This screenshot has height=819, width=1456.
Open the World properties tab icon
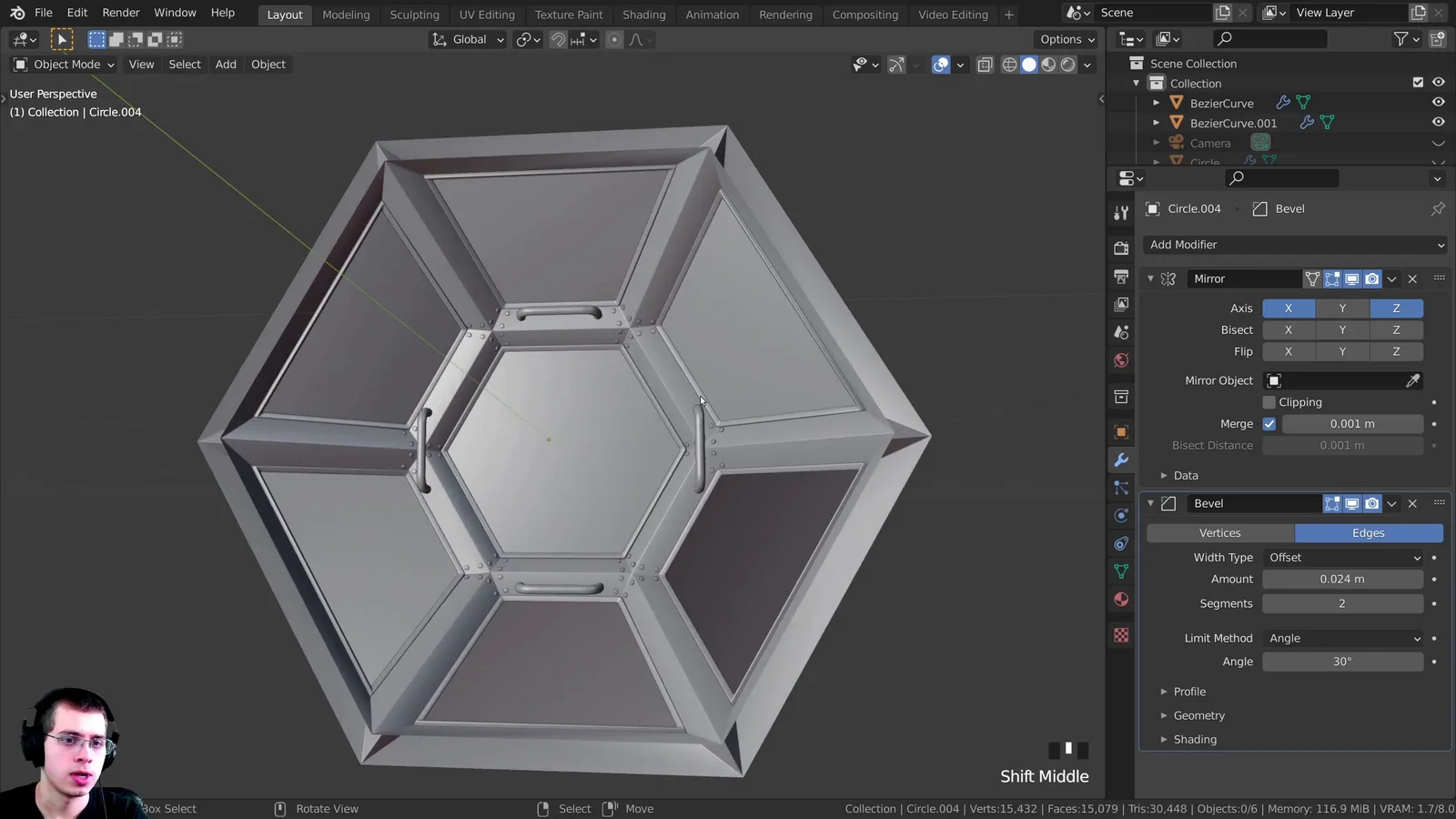(x=1121, y=360)
